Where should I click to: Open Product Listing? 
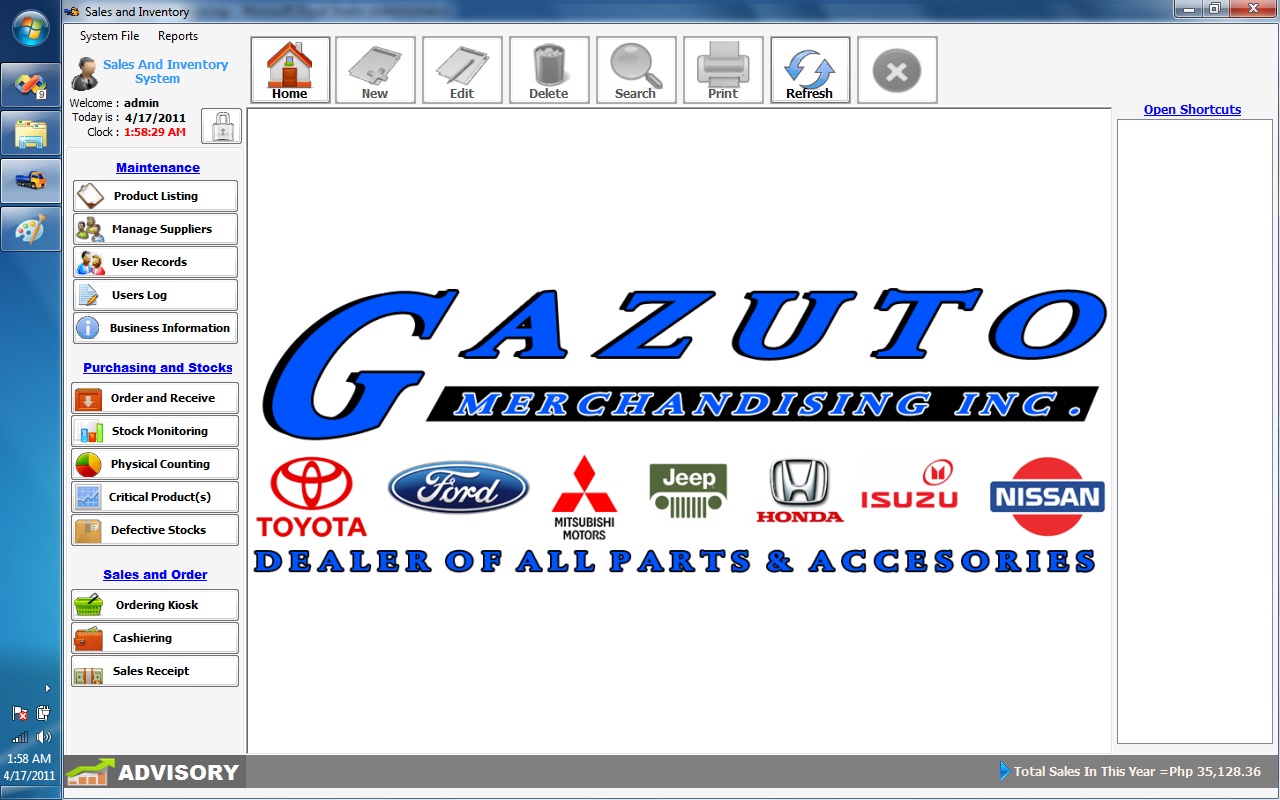point(155,196)
